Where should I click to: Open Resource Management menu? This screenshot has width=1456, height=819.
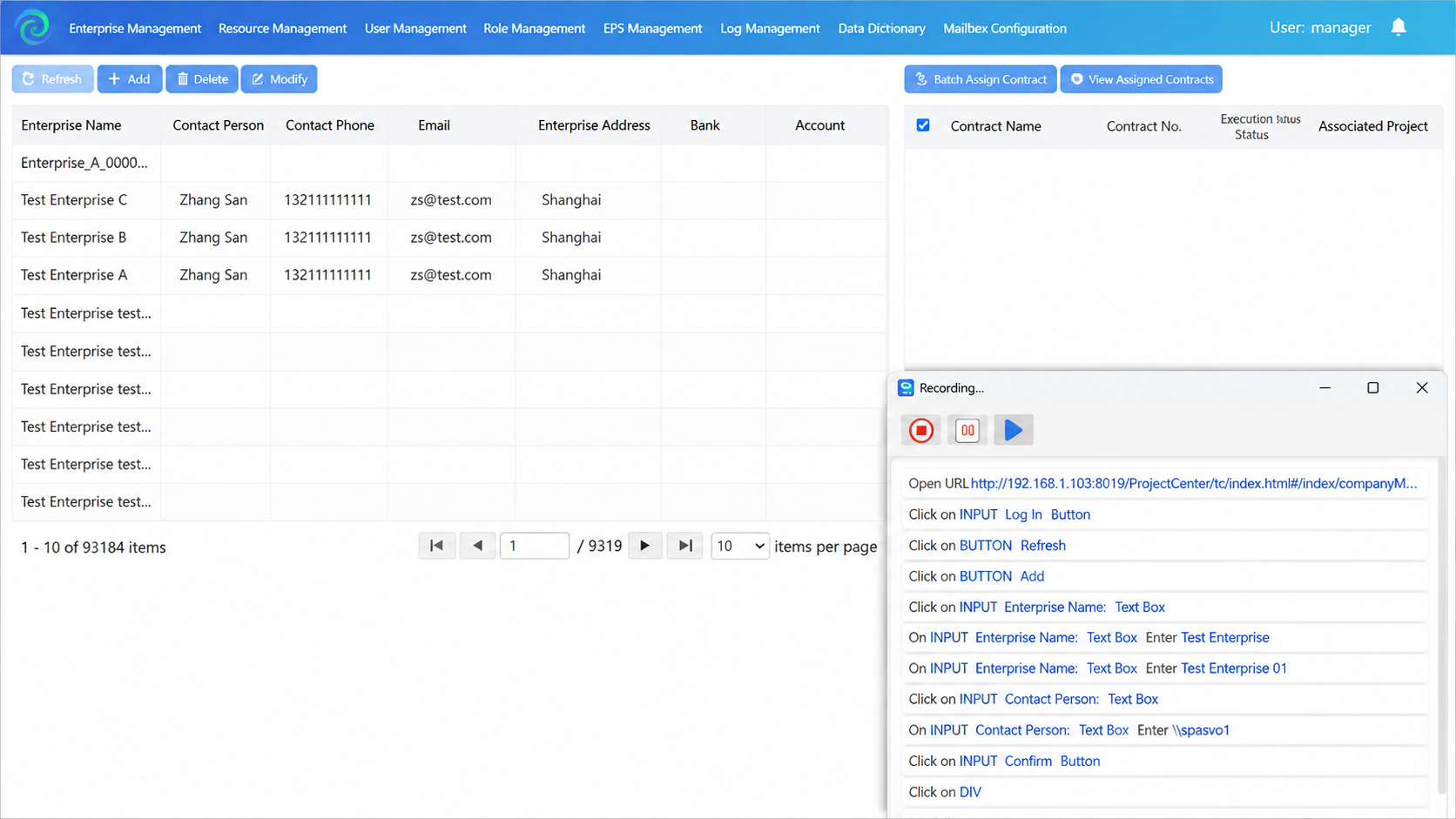click(x=282, y=29)
